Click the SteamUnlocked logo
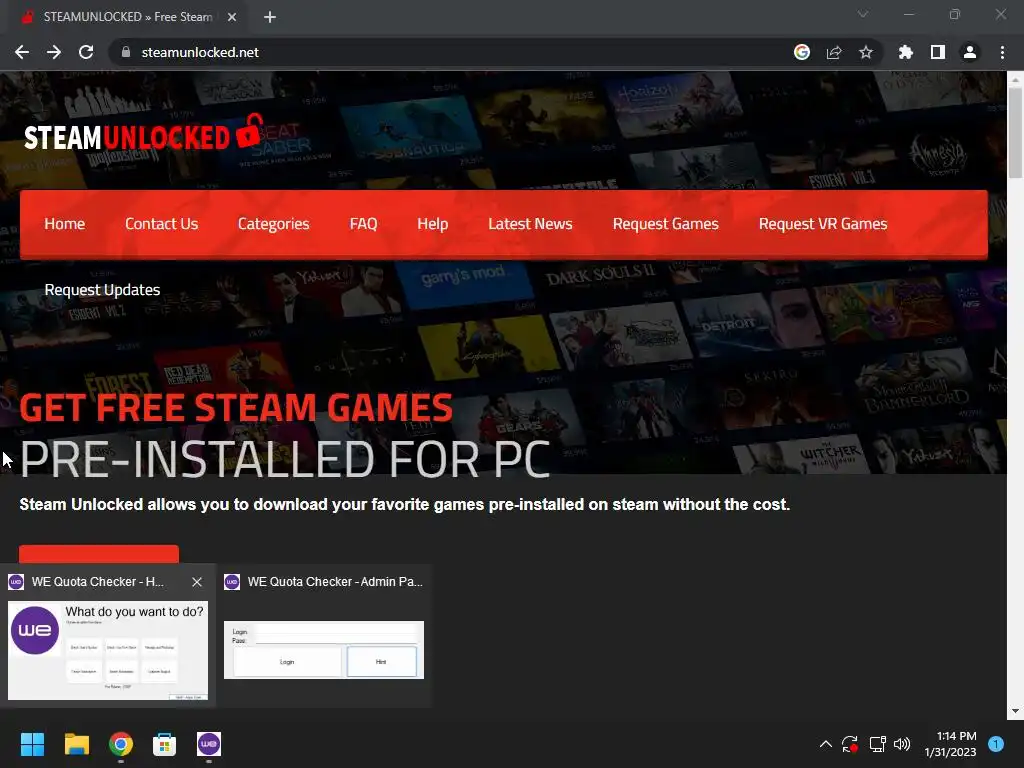The image size is (1024, 768). [144, 133]
